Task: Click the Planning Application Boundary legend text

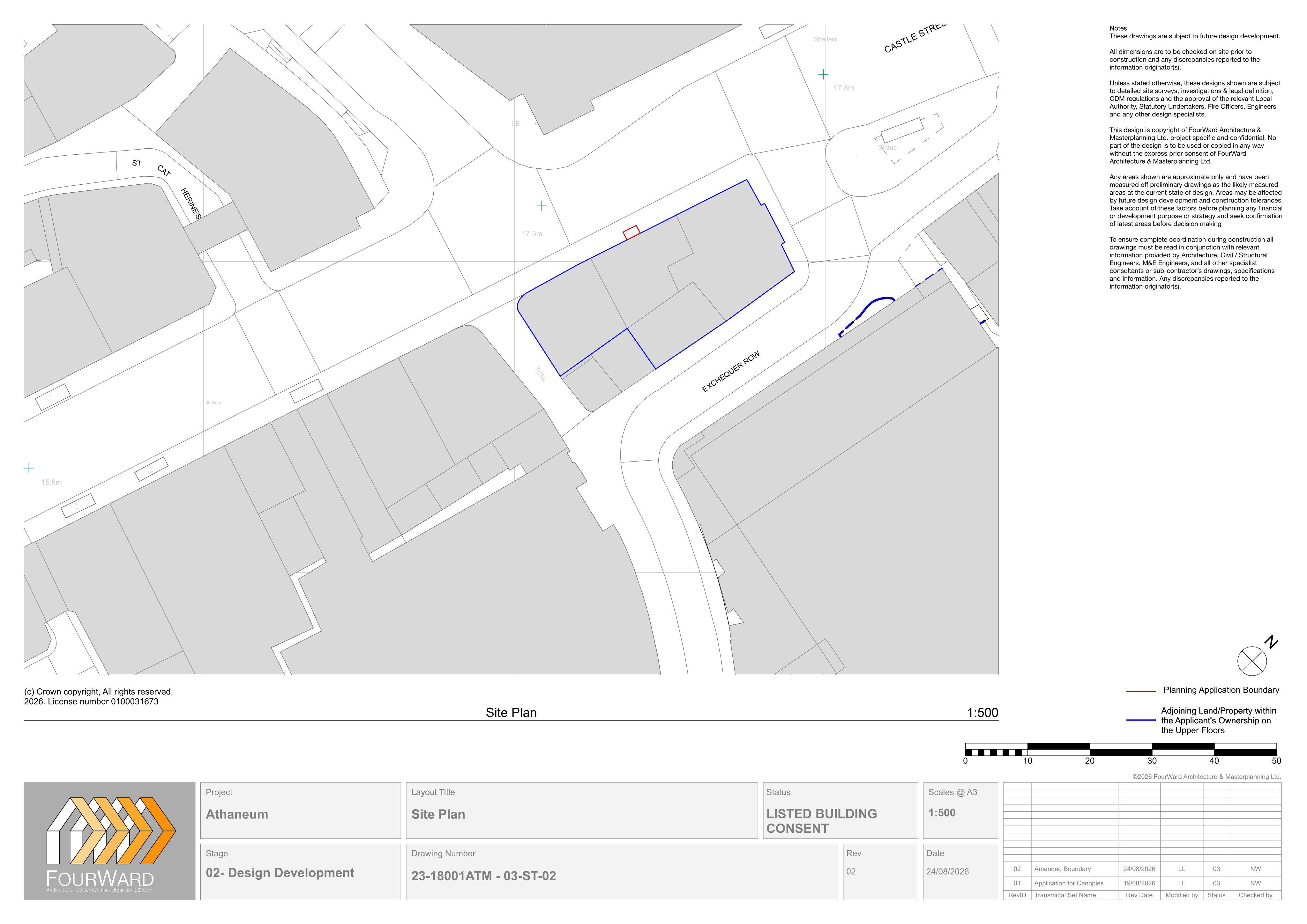Action: (x=1221, y=690)
